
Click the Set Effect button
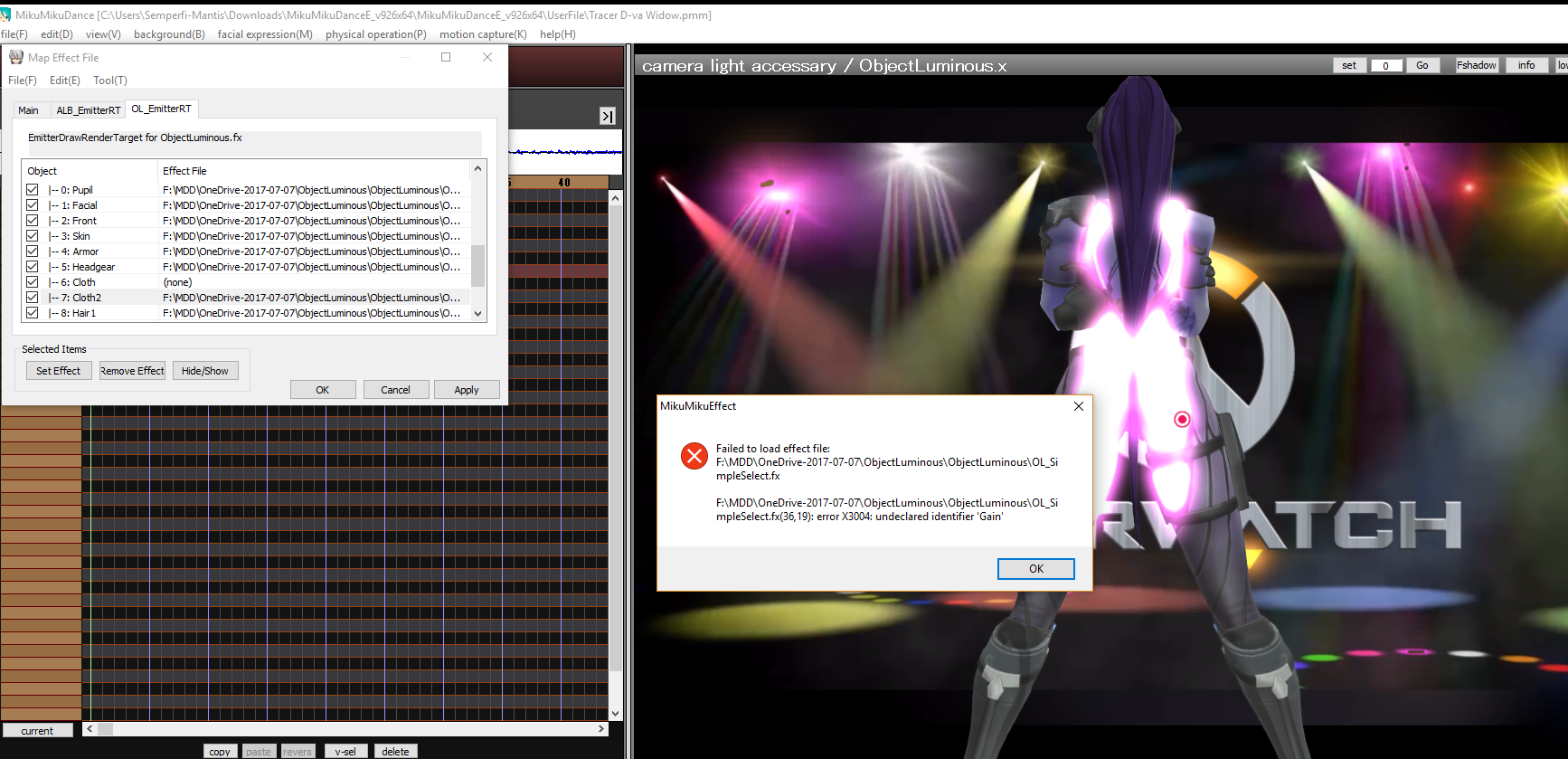coord(59,371)
